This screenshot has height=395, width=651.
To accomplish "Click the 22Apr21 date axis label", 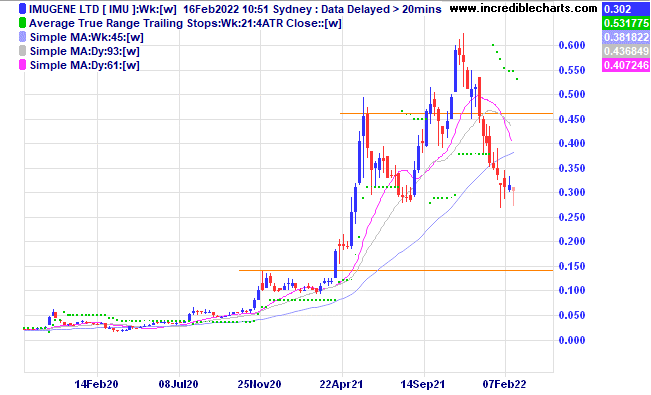I will [x=341, y=384].
